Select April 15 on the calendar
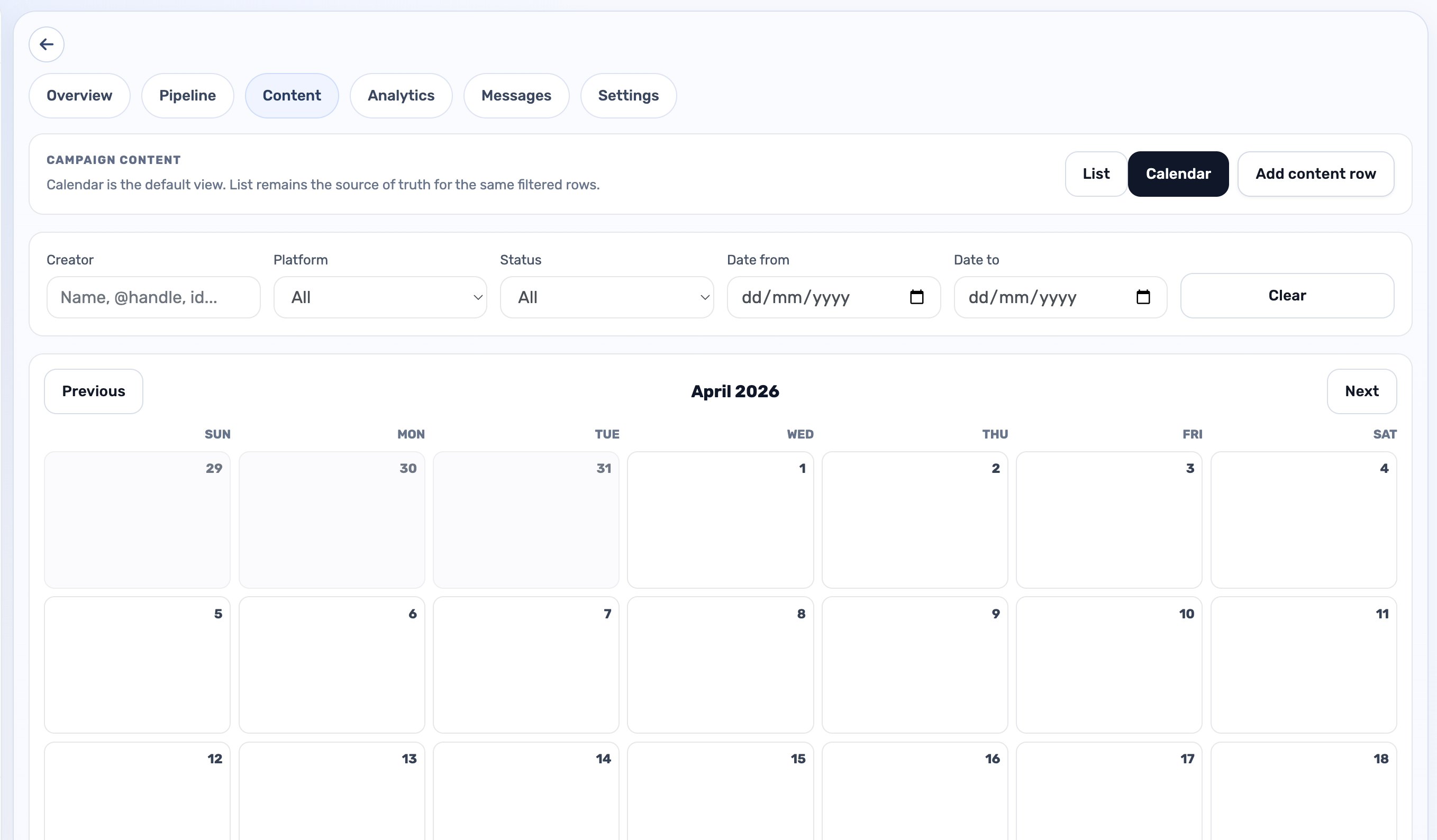Viewport: 1437px width, 840px height. pos(720,793)
